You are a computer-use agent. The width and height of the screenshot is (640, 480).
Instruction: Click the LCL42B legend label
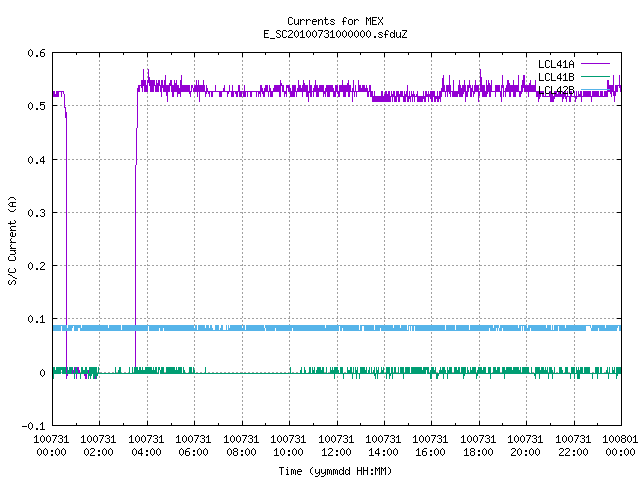556,90
